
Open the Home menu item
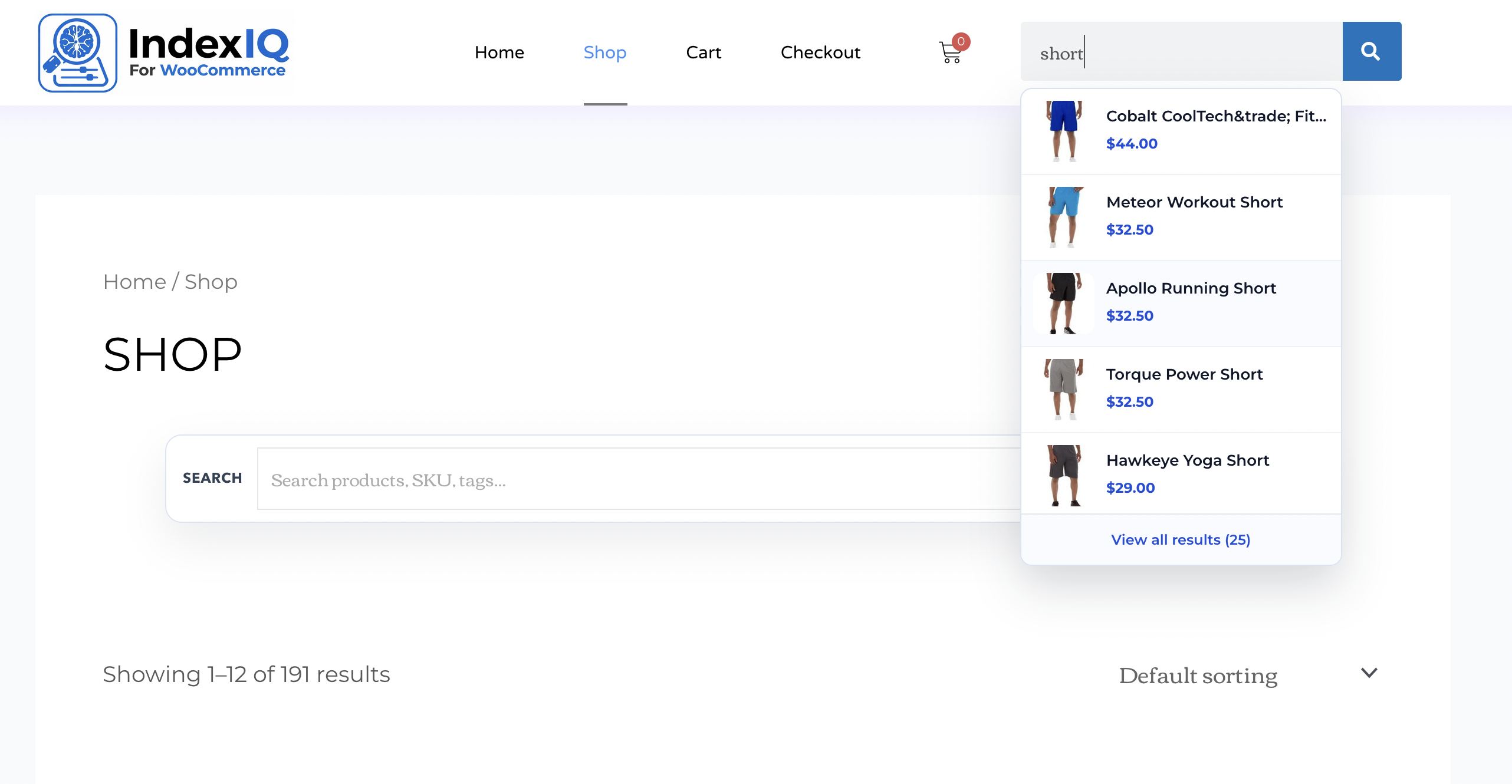499,52
